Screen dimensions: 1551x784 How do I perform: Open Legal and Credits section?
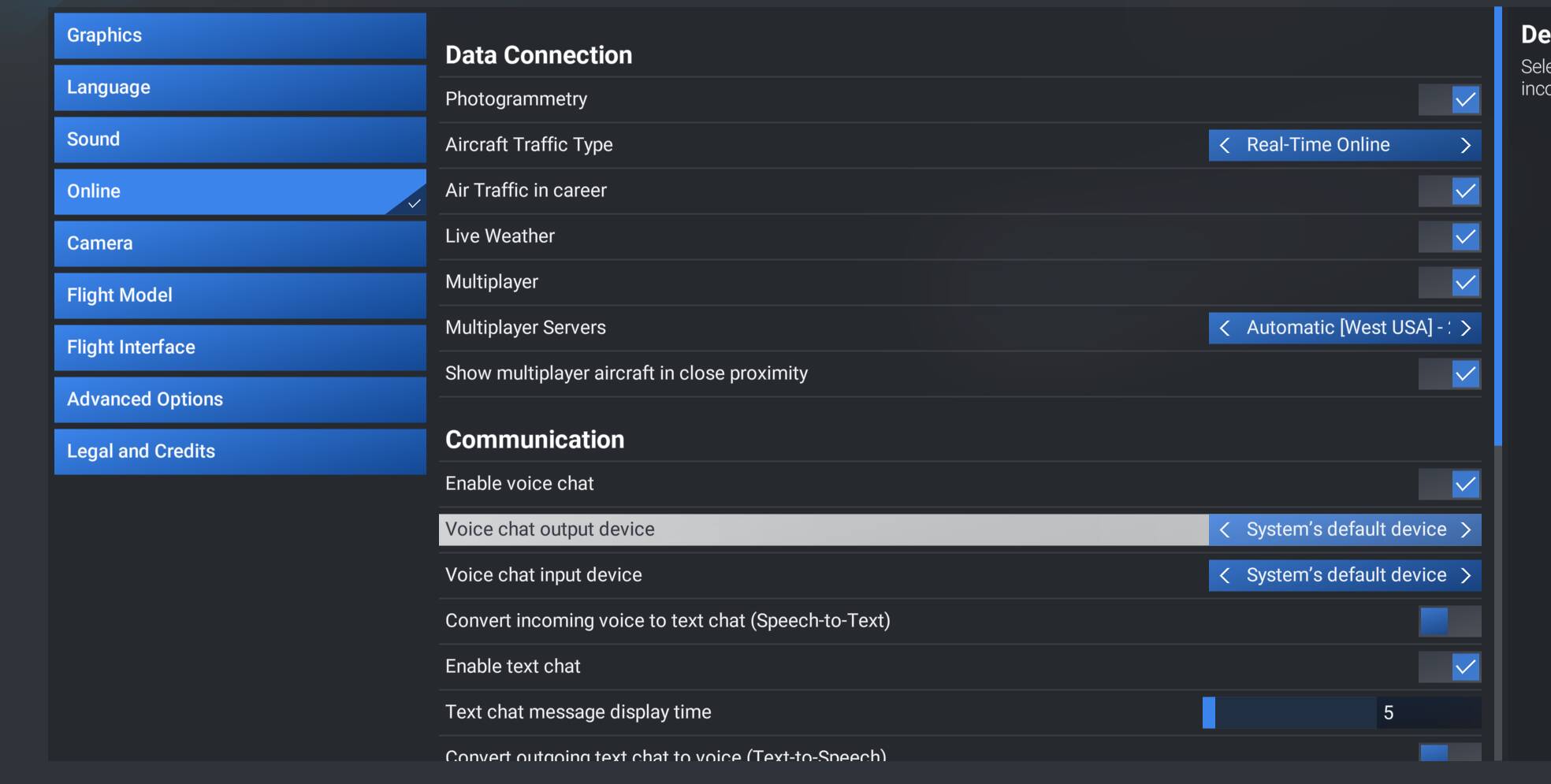click(x=240, y=451)
